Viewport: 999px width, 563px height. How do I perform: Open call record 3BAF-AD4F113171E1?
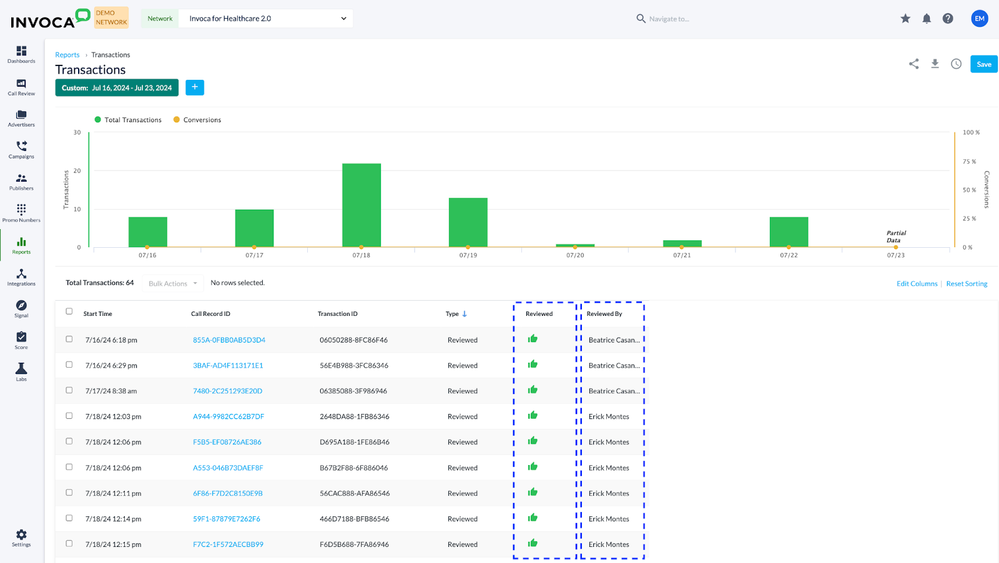227,366
